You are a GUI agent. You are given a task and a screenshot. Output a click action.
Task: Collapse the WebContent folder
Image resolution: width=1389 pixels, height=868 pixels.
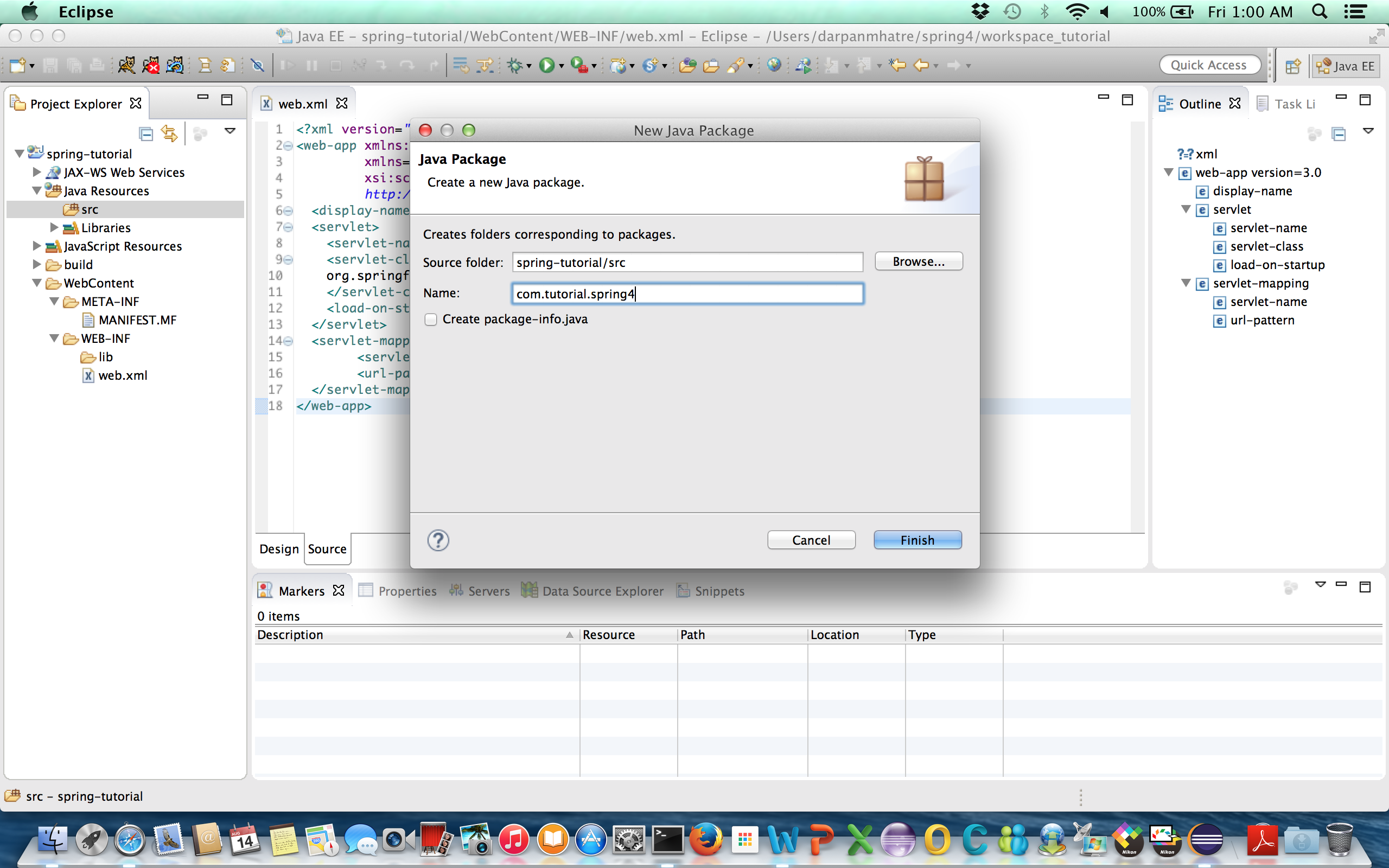pyautogui.click(x=37, y=283)
